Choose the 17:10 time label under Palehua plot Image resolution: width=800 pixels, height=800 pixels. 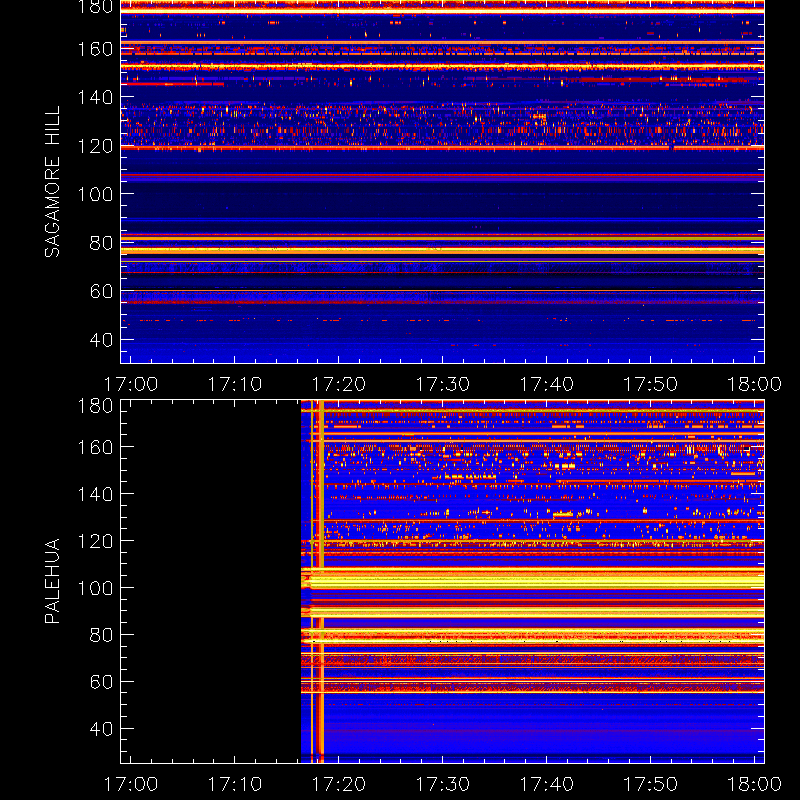[x=235, y=784]
